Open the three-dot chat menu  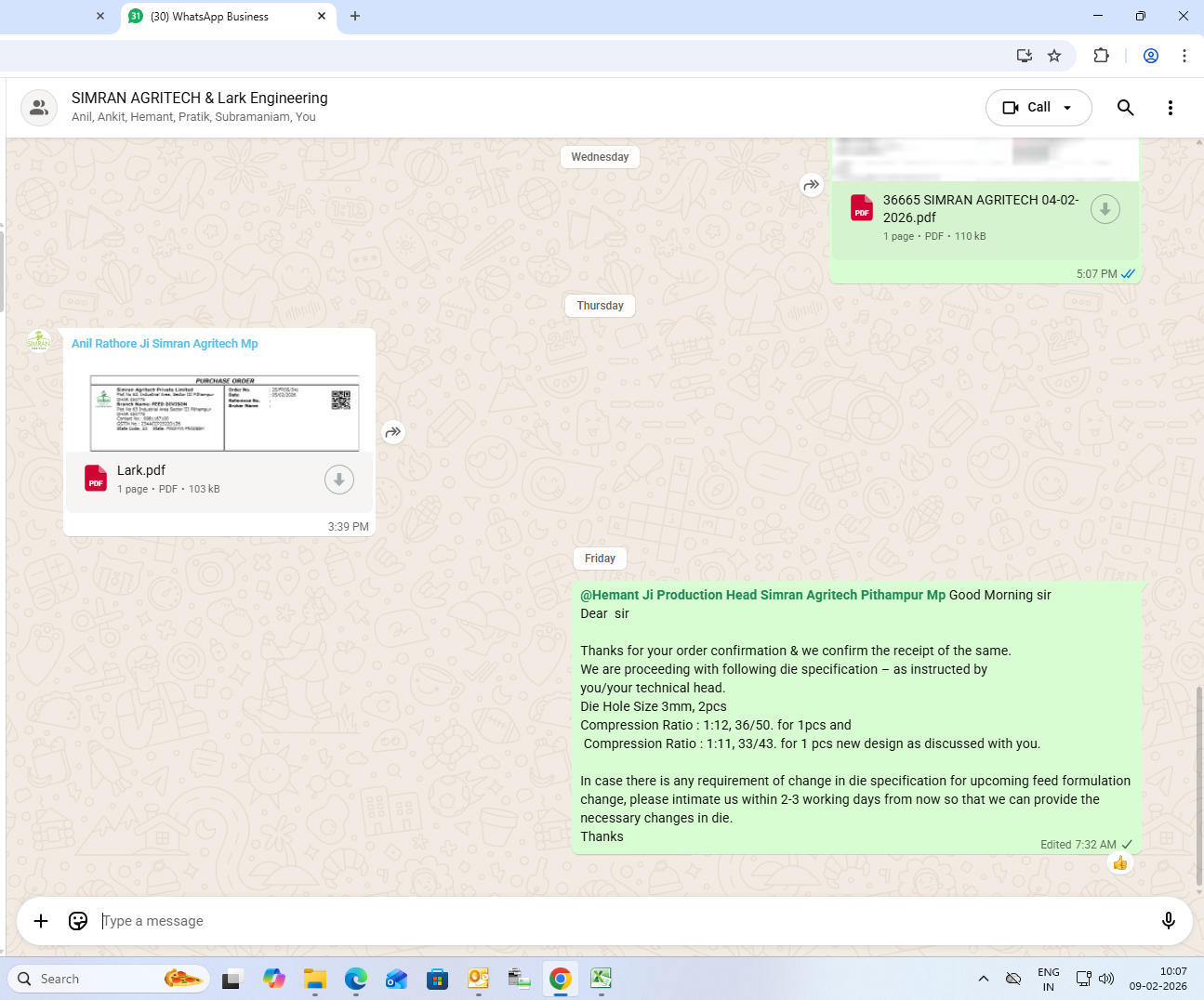pyautogui.click(x=1170, y=108)
